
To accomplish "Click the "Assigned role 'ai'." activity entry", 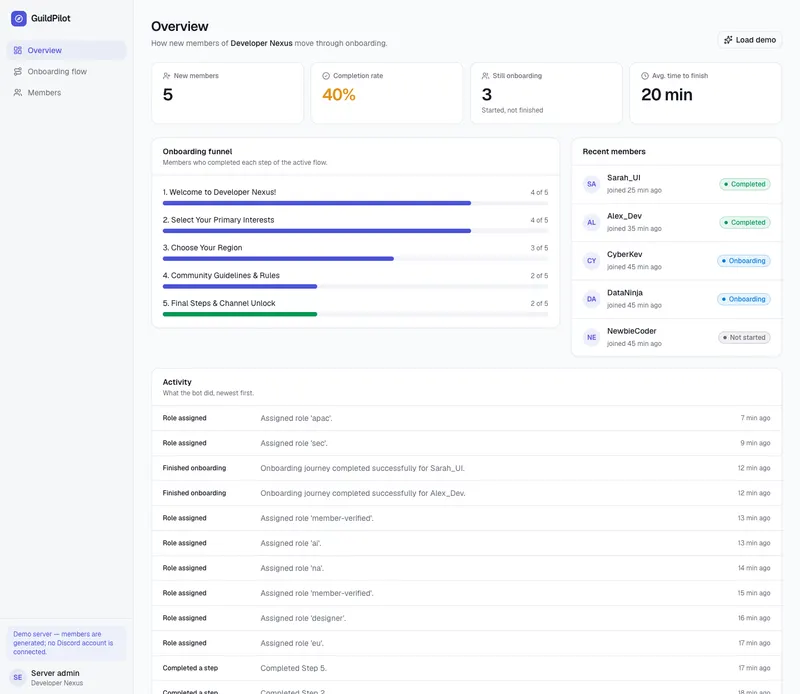I will [x=466, y=543].
